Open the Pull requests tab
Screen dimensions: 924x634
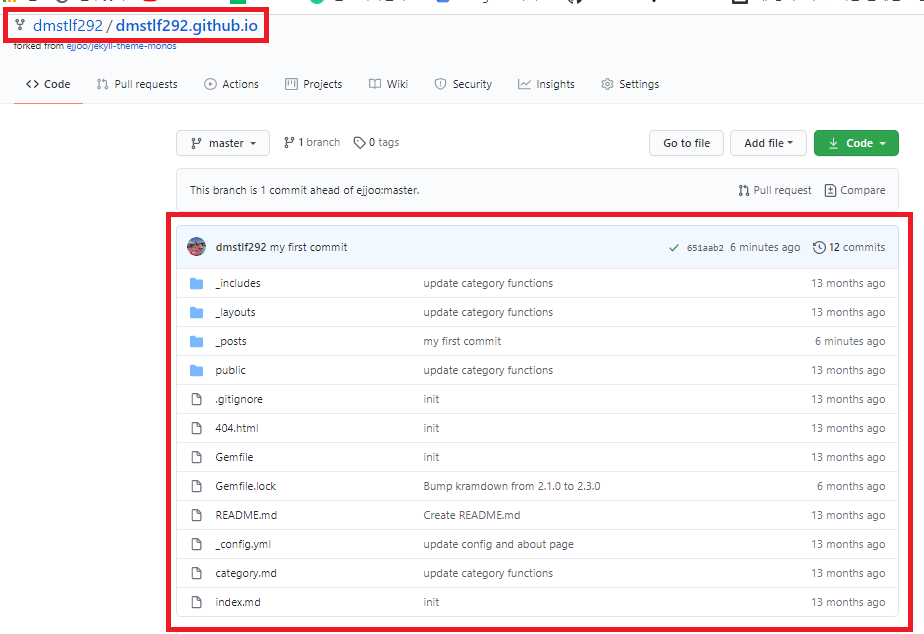pos(137,84)
